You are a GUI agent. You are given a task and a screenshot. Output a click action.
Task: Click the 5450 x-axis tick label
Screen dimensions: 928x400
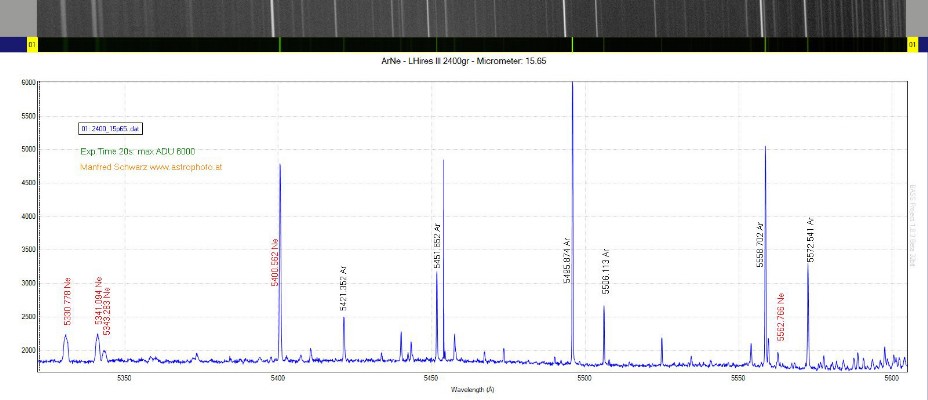click(x=431, y=377)
